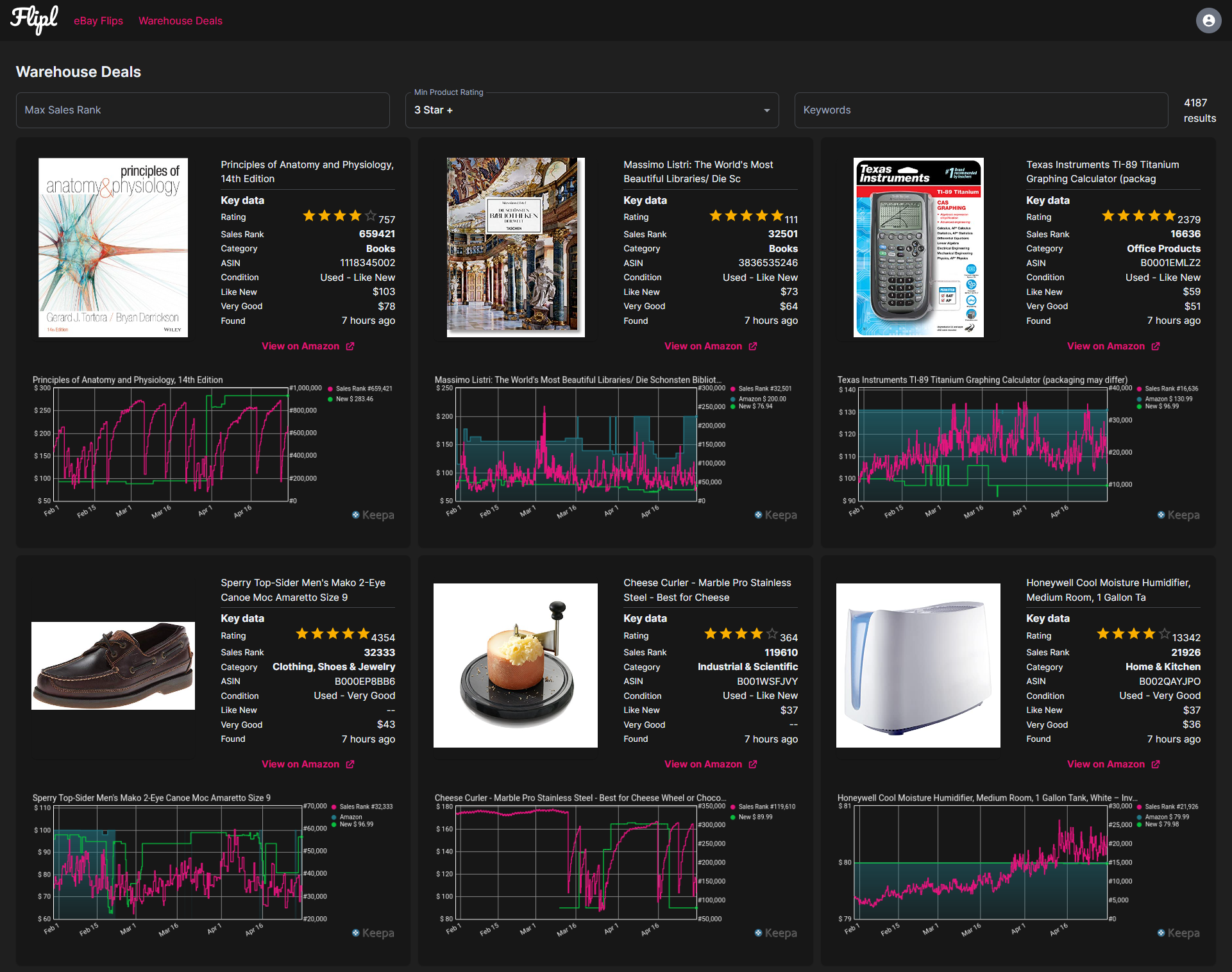The height and width of the screenshot is (972, 1232).
Task: View Anatomy and Physiology book on Amazon
Action: coord(300,346)
